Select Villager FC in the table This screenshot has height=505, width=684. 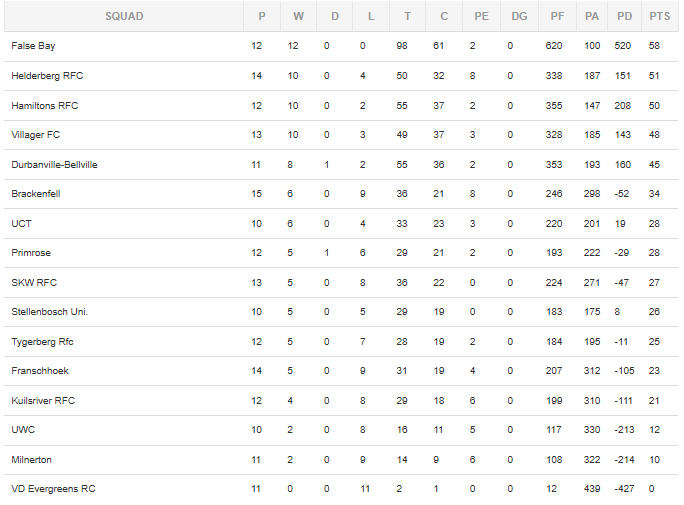[35, 135]
